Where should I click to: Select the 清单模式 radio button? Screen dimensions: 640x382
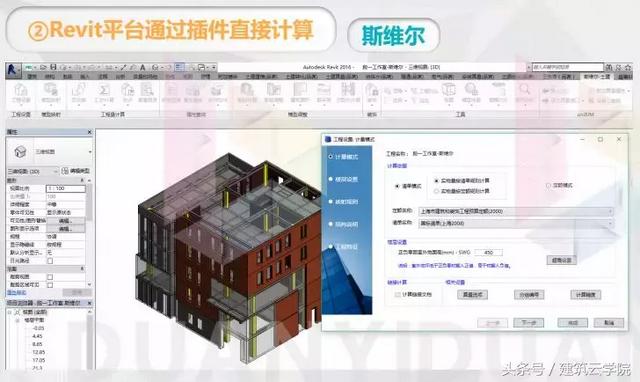click(397, 186)
